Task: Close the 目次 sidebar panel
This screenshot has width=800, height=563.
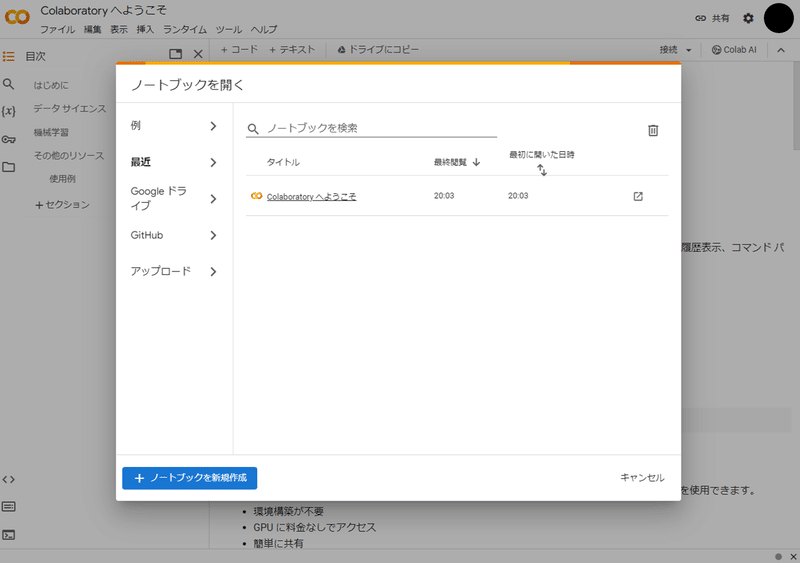Action: click(198, 54)
